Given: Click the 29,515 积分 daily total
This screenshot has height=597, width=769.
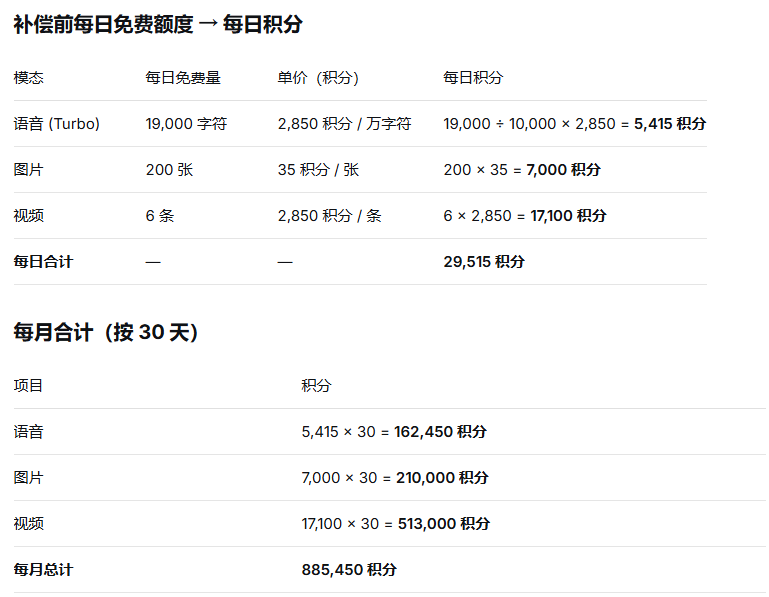Looking at the screenshot, I should coord(484,262).
